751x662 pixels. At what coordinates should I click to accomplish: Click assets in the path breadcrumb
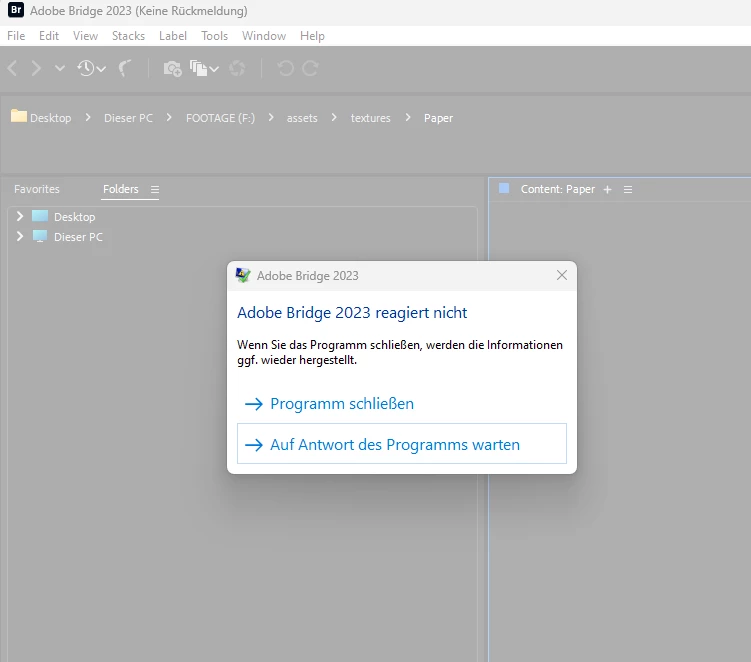pos(302,118)
